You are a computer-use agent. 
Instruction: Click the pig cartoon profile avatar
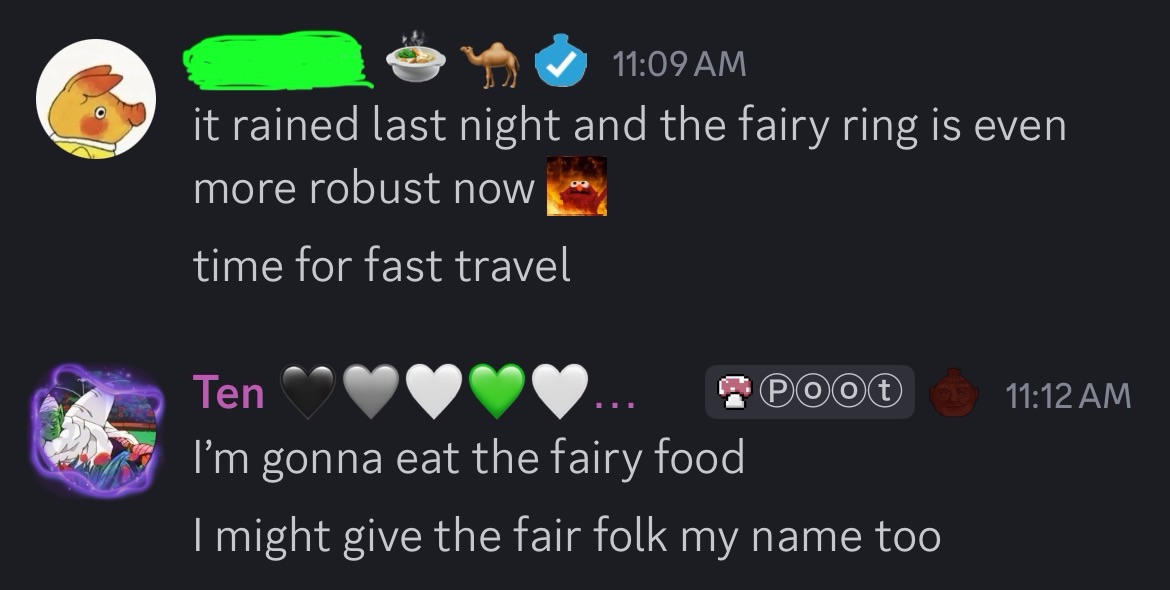point(96,99)
